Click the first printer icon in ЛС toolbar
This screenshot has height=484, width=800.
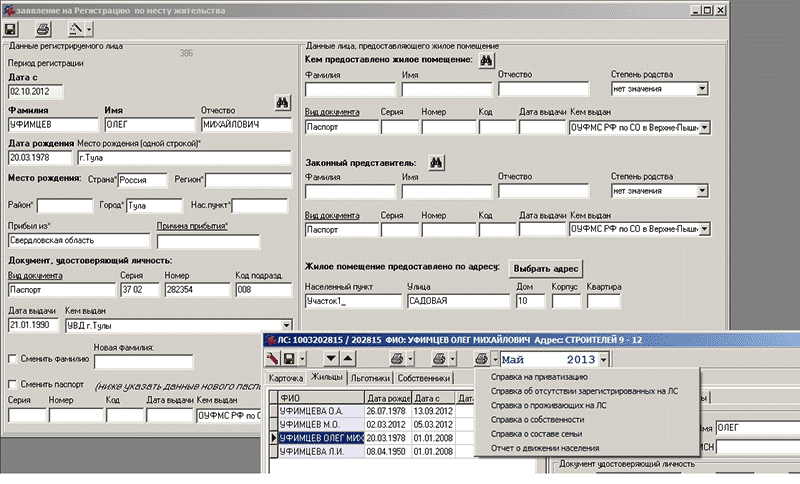396,359
